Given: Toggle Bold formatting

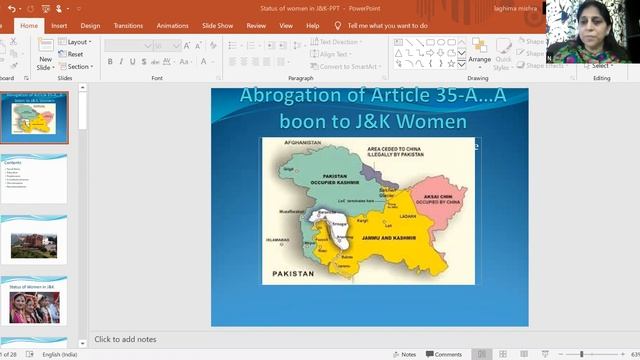Looking at the screenshot, I should coord(110,62).
